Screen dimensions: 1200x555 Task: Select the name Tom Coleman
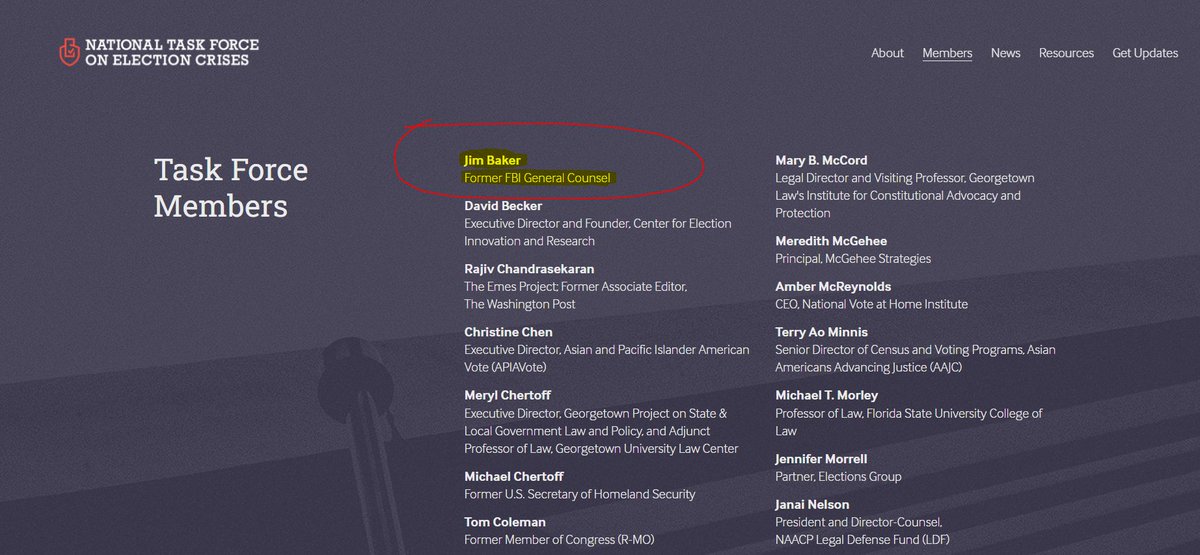504,522
